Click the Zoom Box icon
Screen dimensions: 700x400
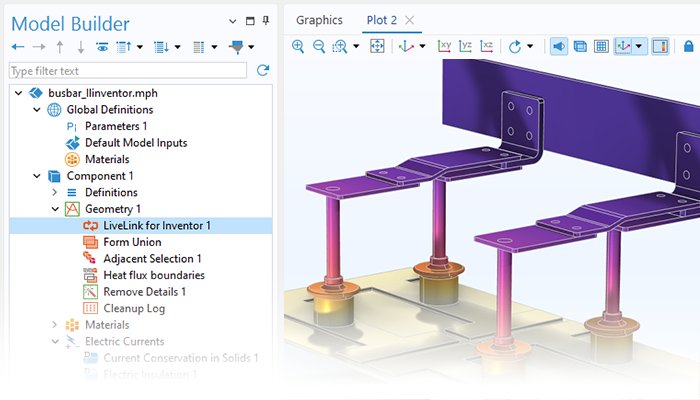[340, 46]
